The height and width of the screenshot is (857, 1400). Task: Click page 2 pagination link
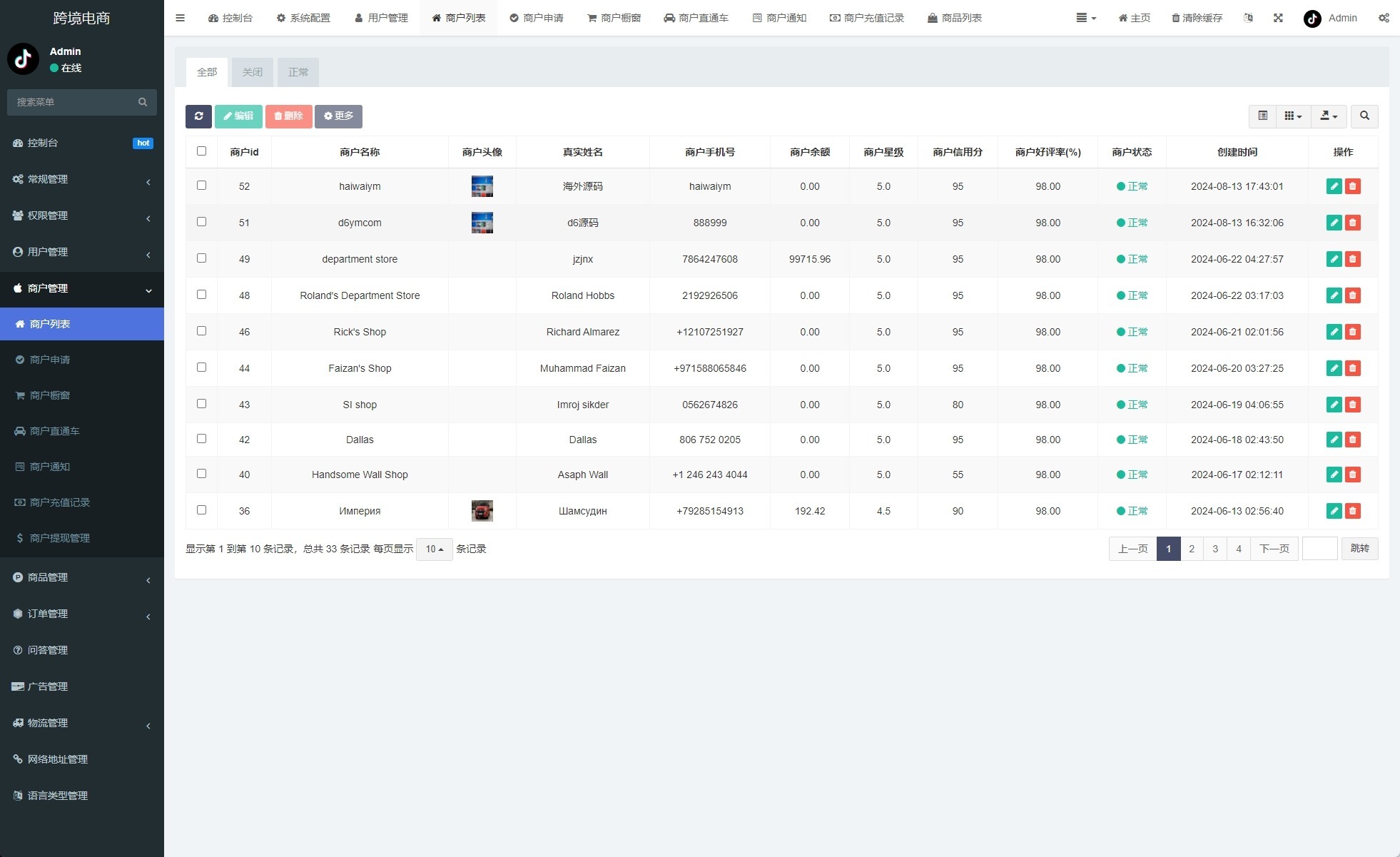click(1191, 548)
